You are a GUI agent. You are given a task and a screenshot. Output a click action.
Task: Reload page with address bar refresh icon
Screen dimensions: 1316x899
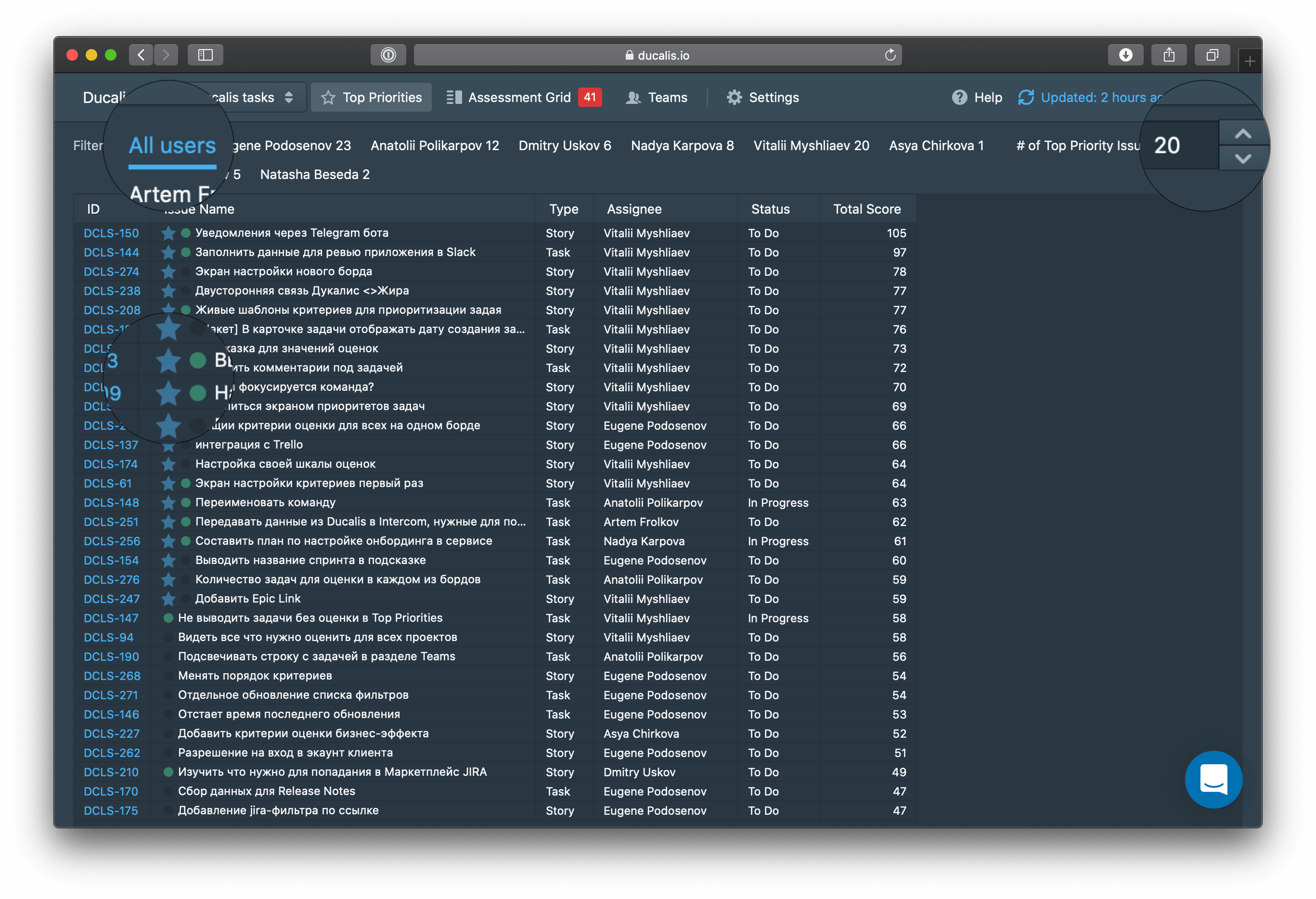(890, 55)
